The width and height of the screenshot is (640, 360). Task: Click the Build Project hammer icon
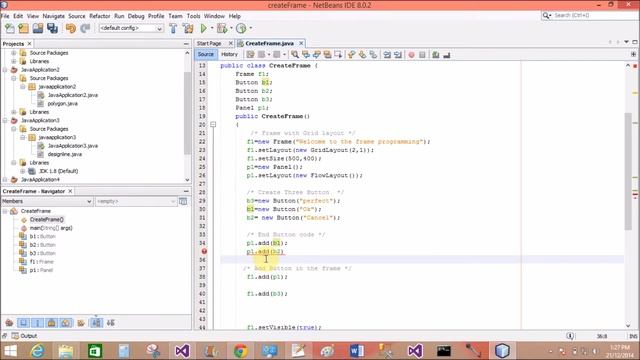pos(173,28)
